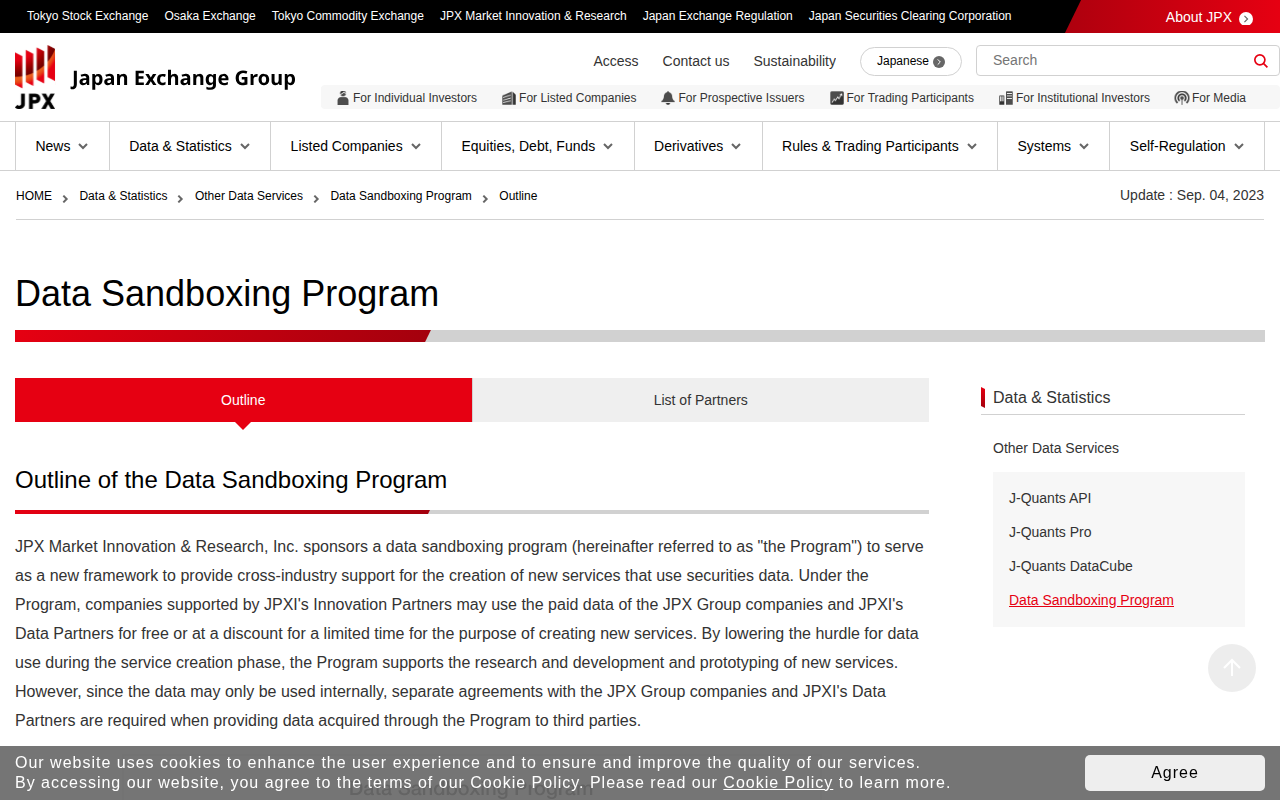Open J-Quants DataCube sidebar link
Screen dimensions: 1280x800
pyautogui.click(x=1071, y=566)
